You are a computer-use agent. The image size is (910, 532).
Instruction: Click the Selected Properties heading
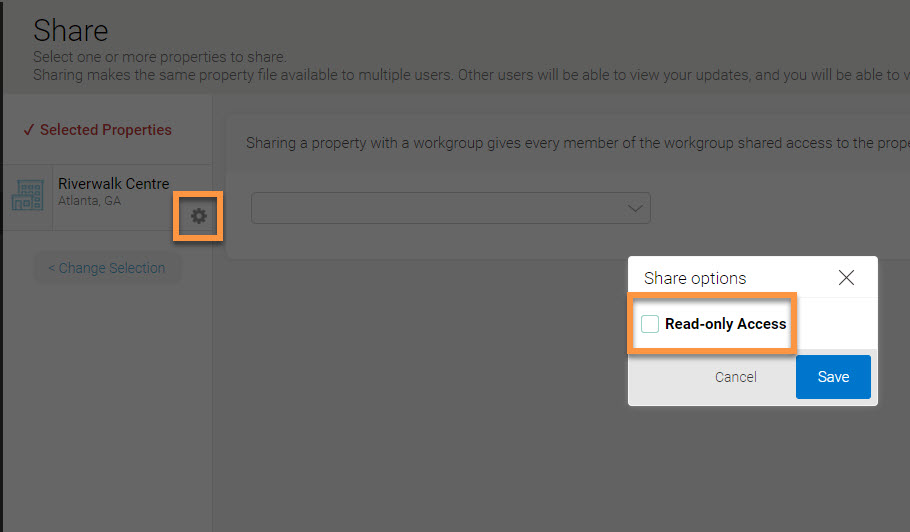point(105,130)
